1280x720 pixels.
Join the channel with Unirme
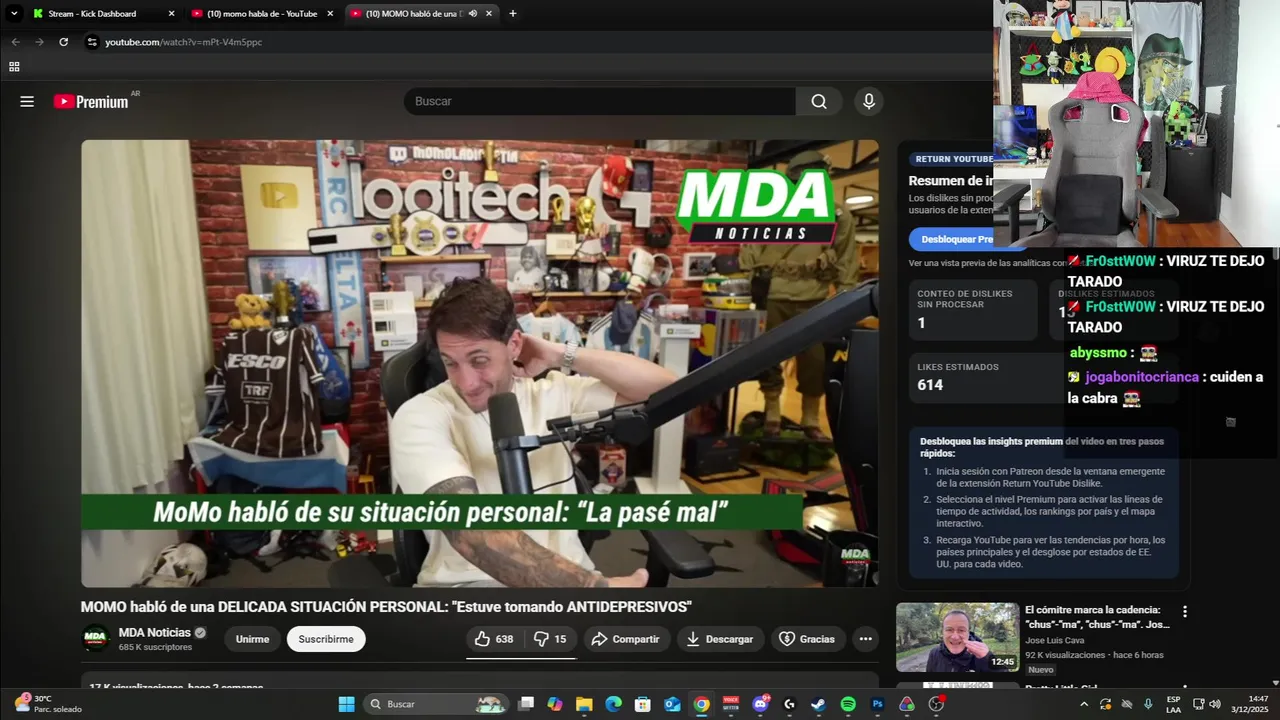(252, 639)
